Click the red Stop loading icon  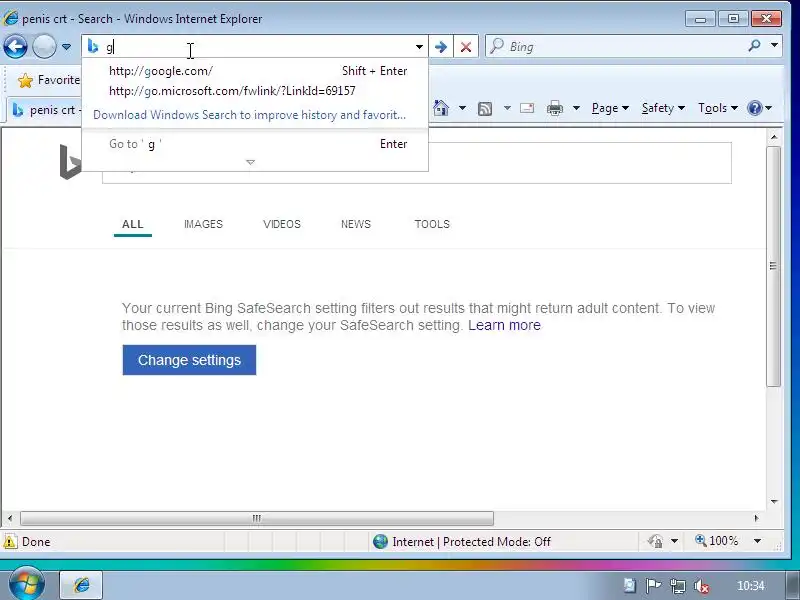(x=465, y=47)
